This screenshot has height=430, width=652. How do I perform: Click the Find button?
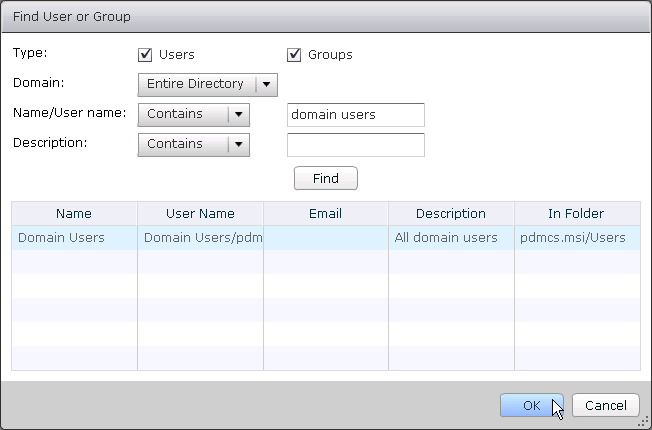point(326,178)
